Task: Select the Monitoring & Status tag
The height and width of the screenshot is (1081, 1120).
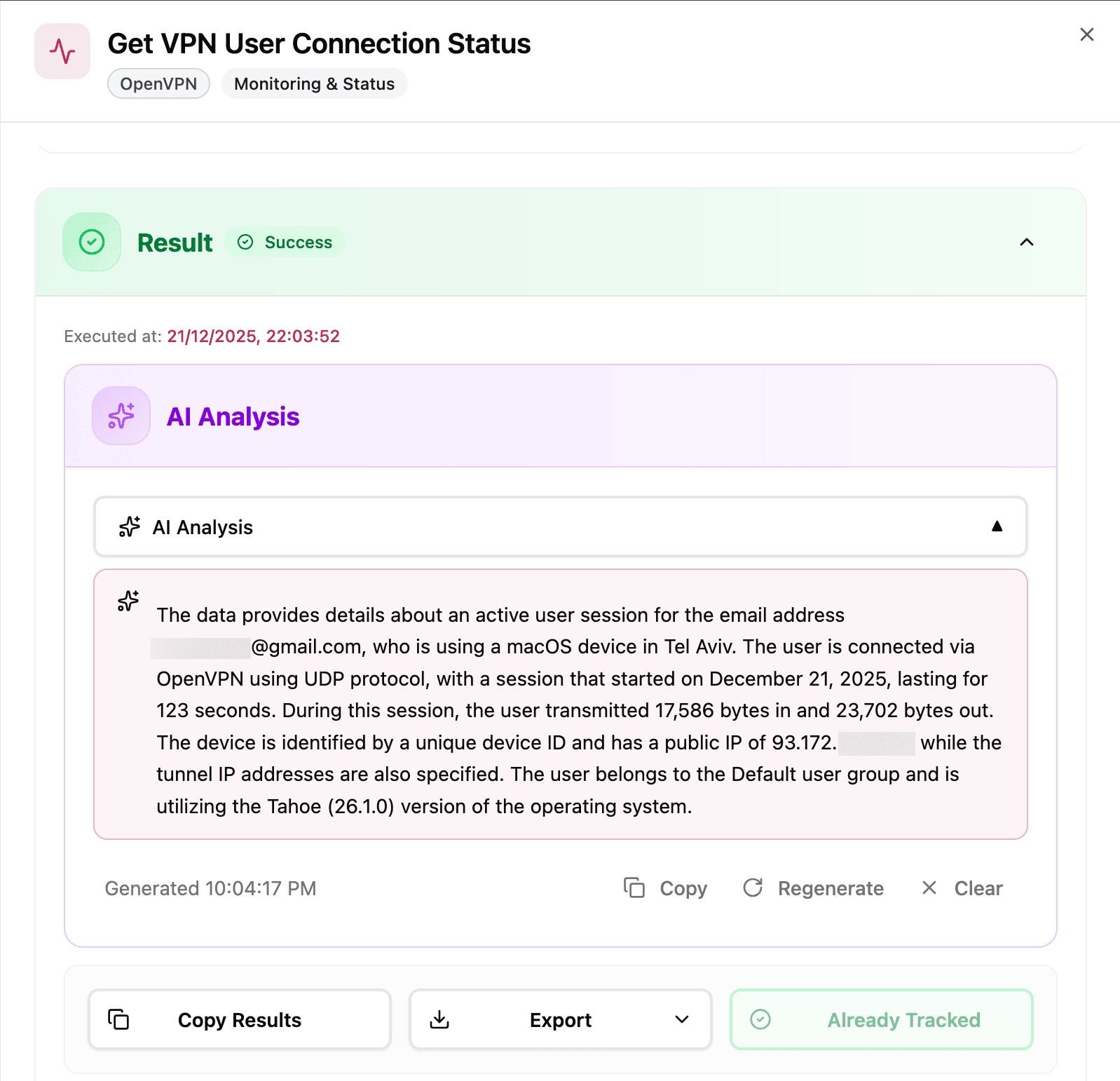Action: [313, 83]
